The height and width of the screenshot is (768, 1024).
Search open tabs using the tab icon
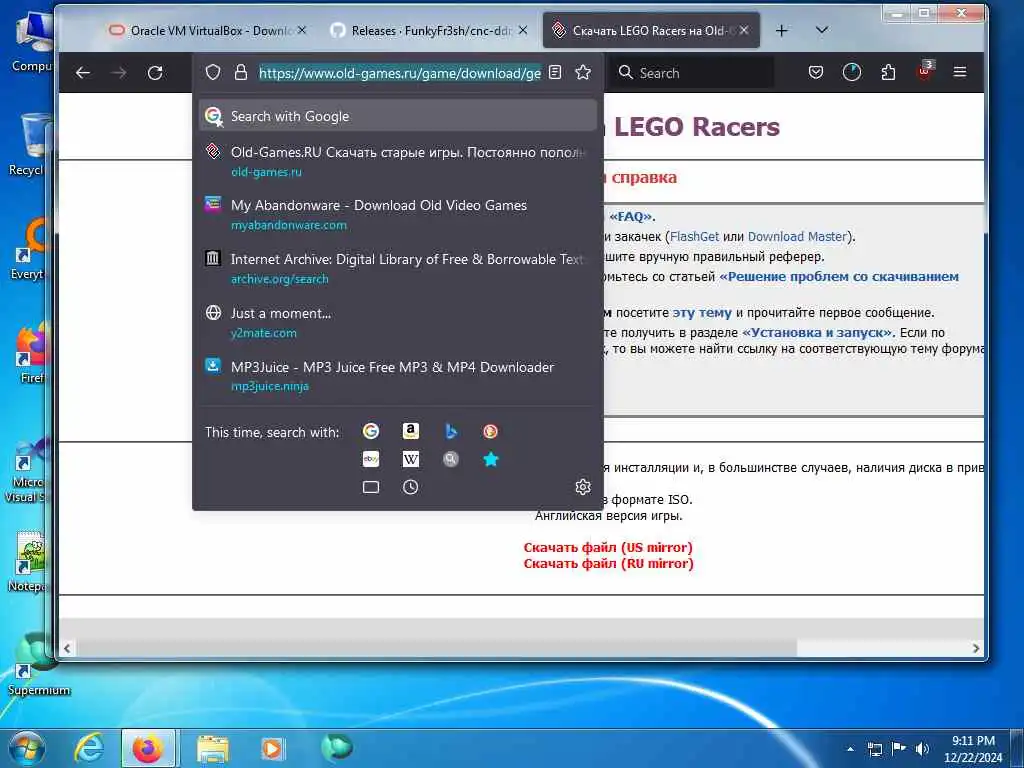371,487
